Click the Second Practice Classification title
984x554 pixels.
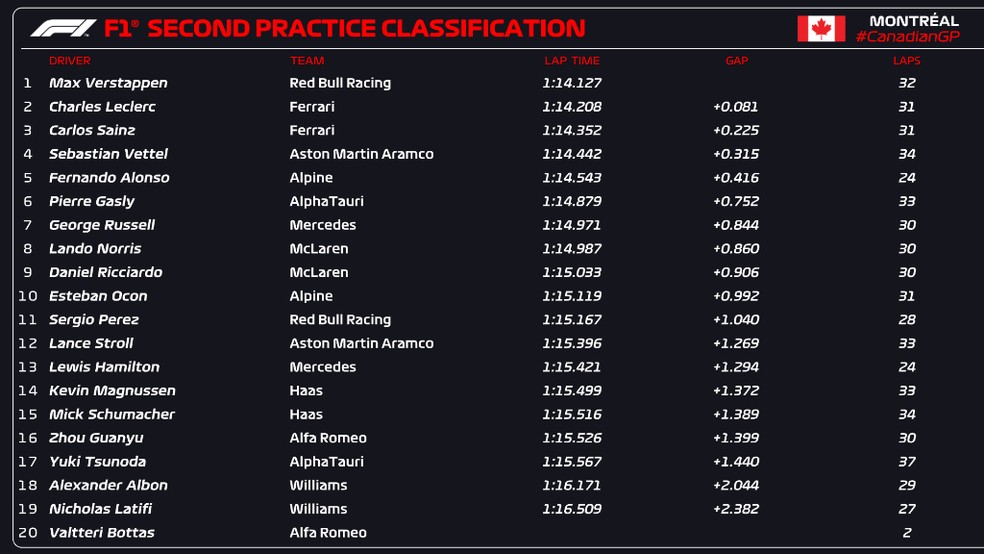point(366,29)
